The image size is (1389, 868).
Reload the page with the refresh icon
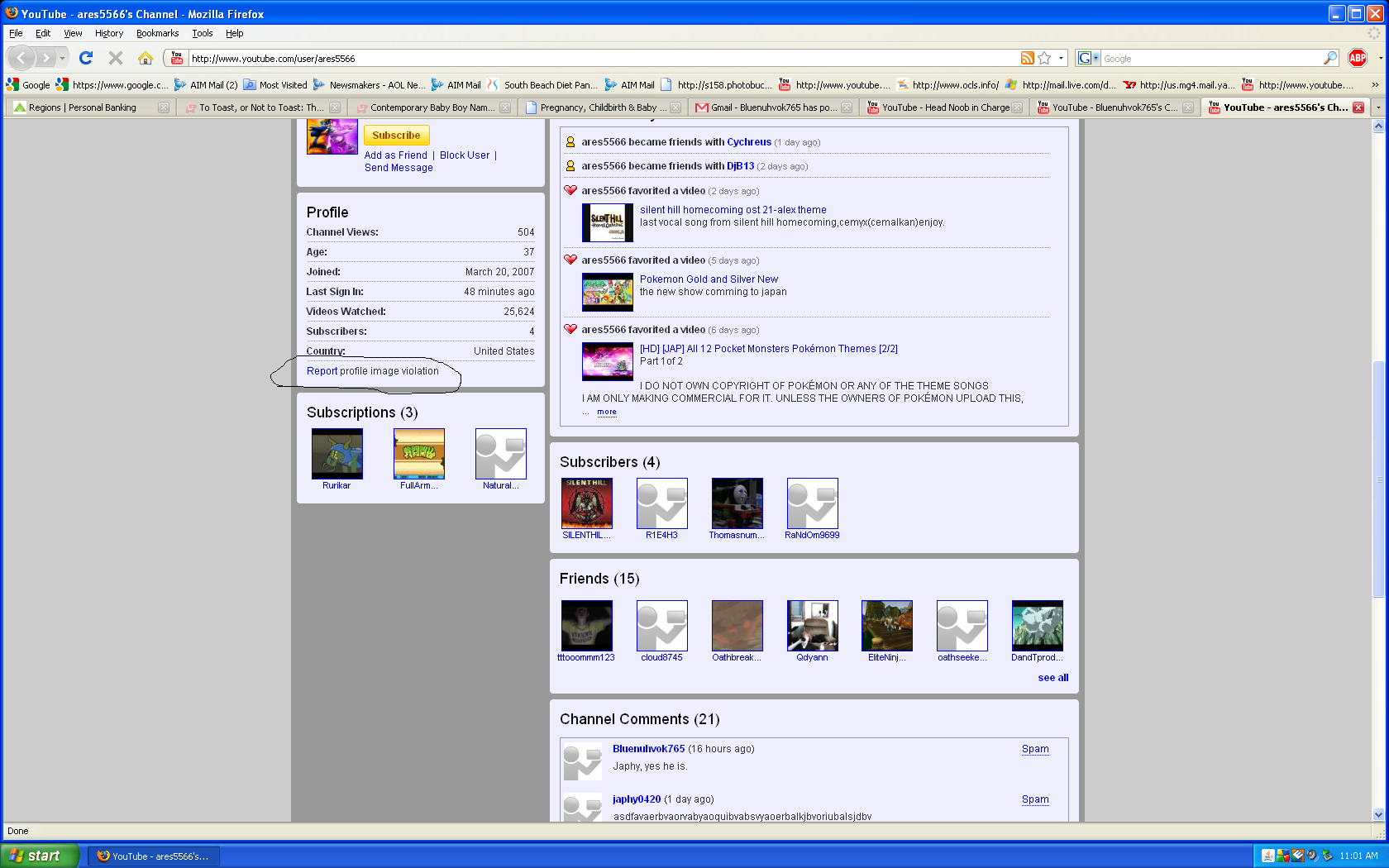(x=86, y=58)
